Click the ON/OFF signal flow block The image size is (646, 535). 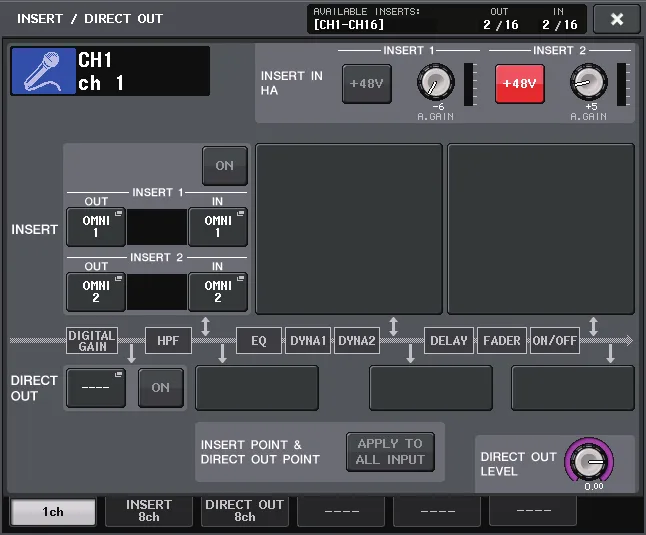pos(555,341)
